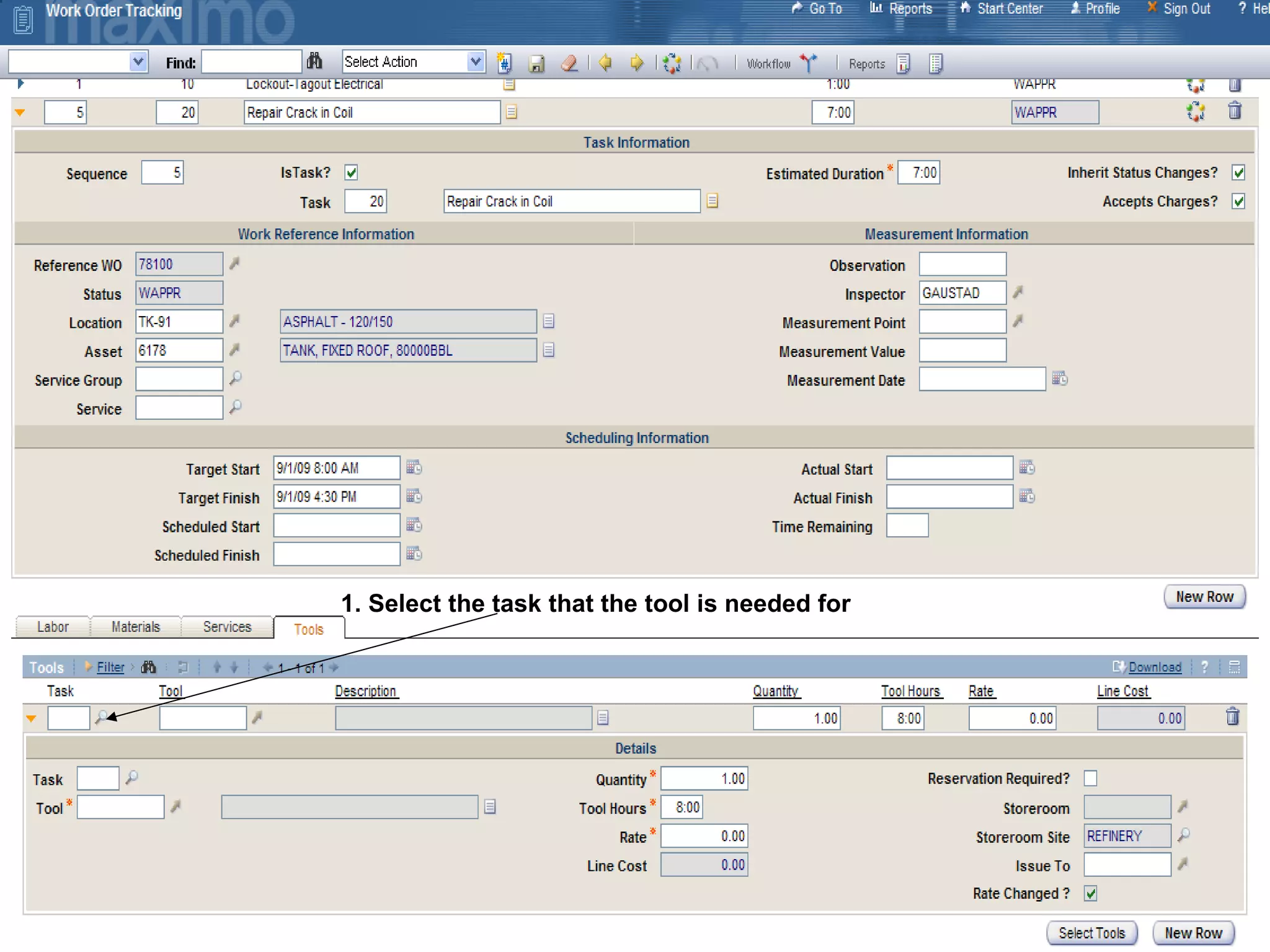Save the work order with disk icon
The height and width of the screenshot is (952, 1270).
click(x=537, y=63)
